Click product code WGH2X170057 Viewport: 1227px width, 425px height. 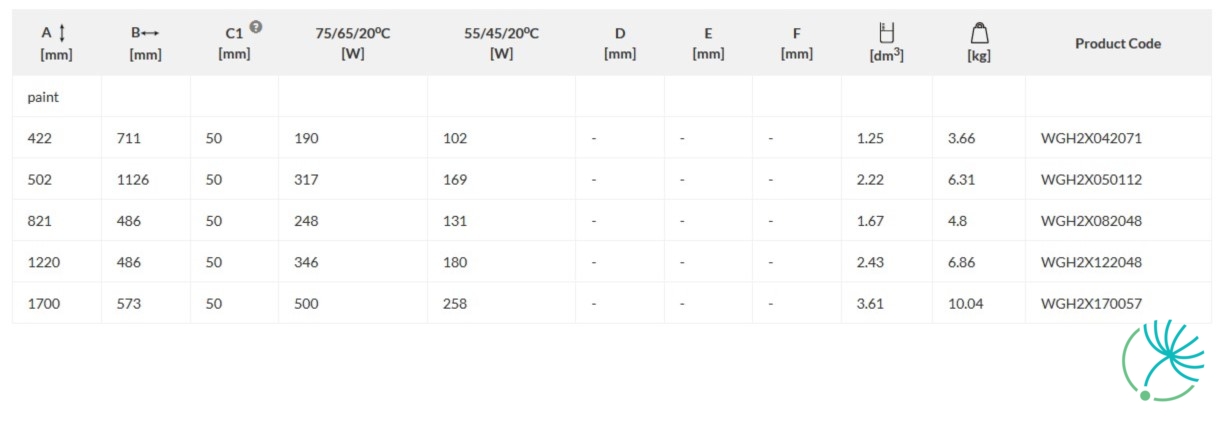coord(1091,303)
